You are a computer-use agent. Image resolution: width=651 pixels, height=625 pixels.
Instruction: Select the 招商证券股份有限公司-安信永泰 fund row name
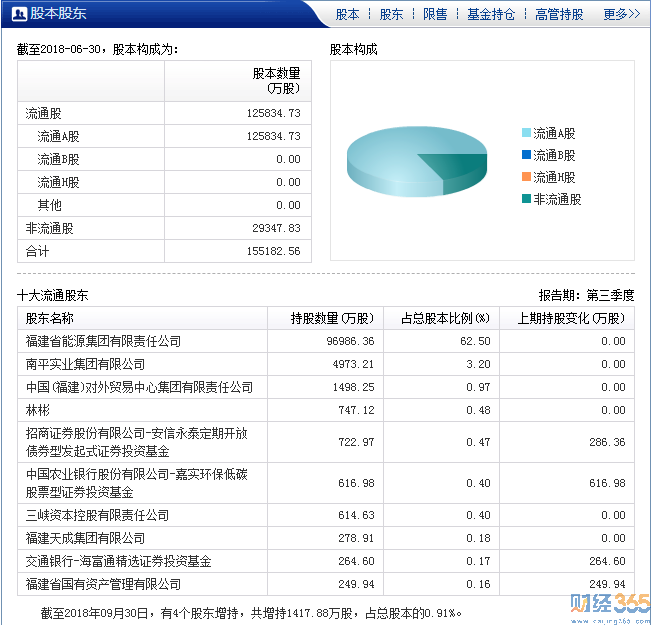(137, 442)
